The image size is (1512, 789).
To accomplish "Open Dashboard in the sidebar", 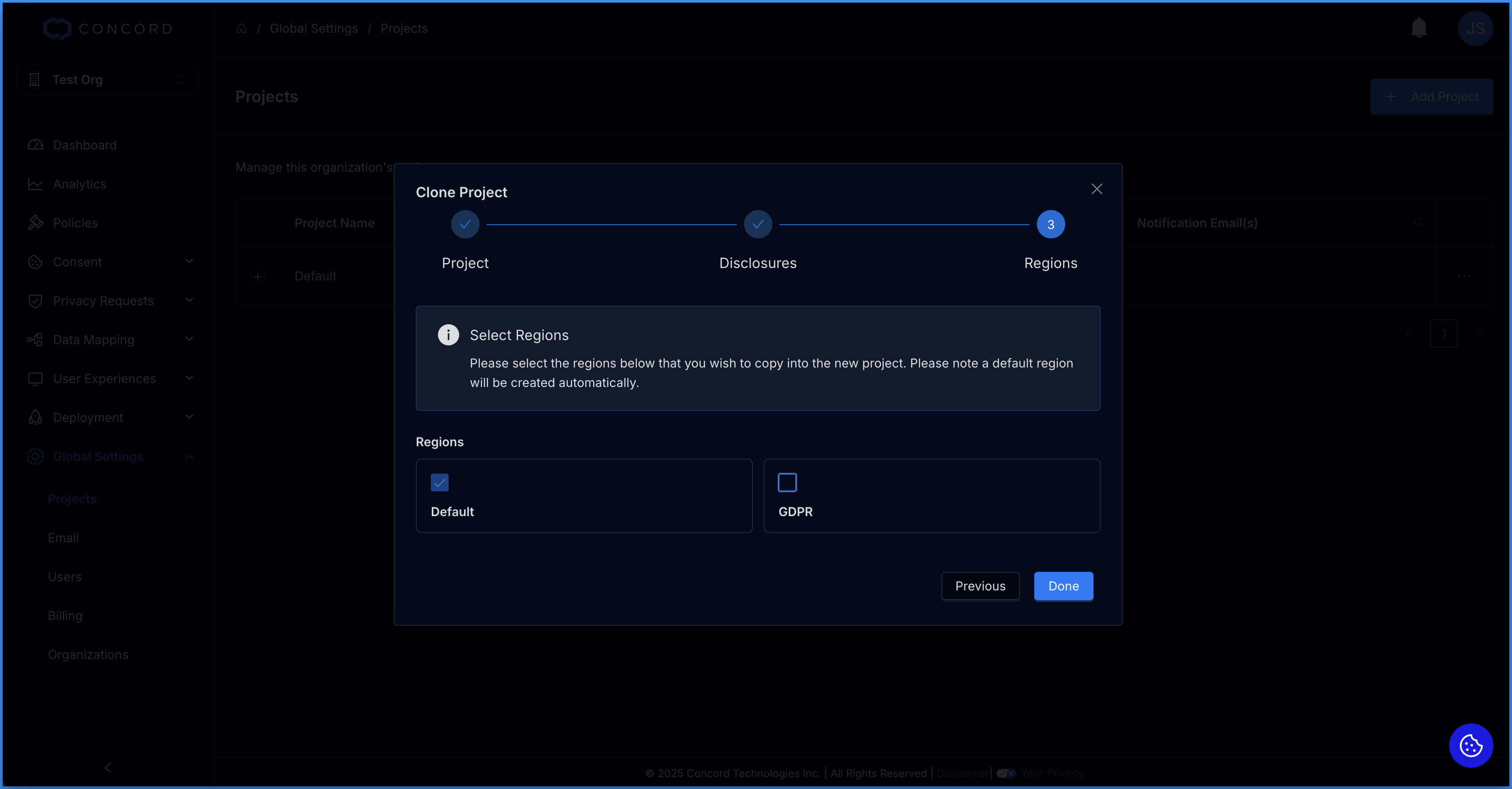I will click(84, 145).
